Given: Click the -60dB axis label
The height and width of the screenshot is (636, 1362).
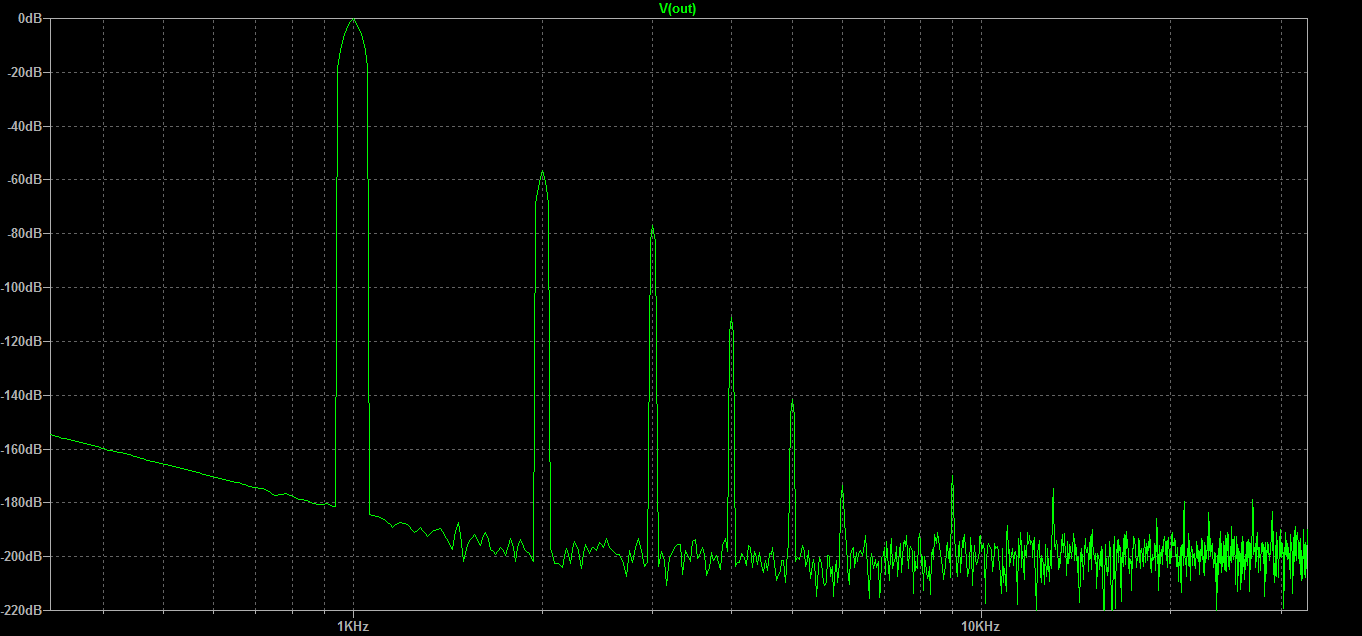Looking at the screenshot, I should coord(26,180).
